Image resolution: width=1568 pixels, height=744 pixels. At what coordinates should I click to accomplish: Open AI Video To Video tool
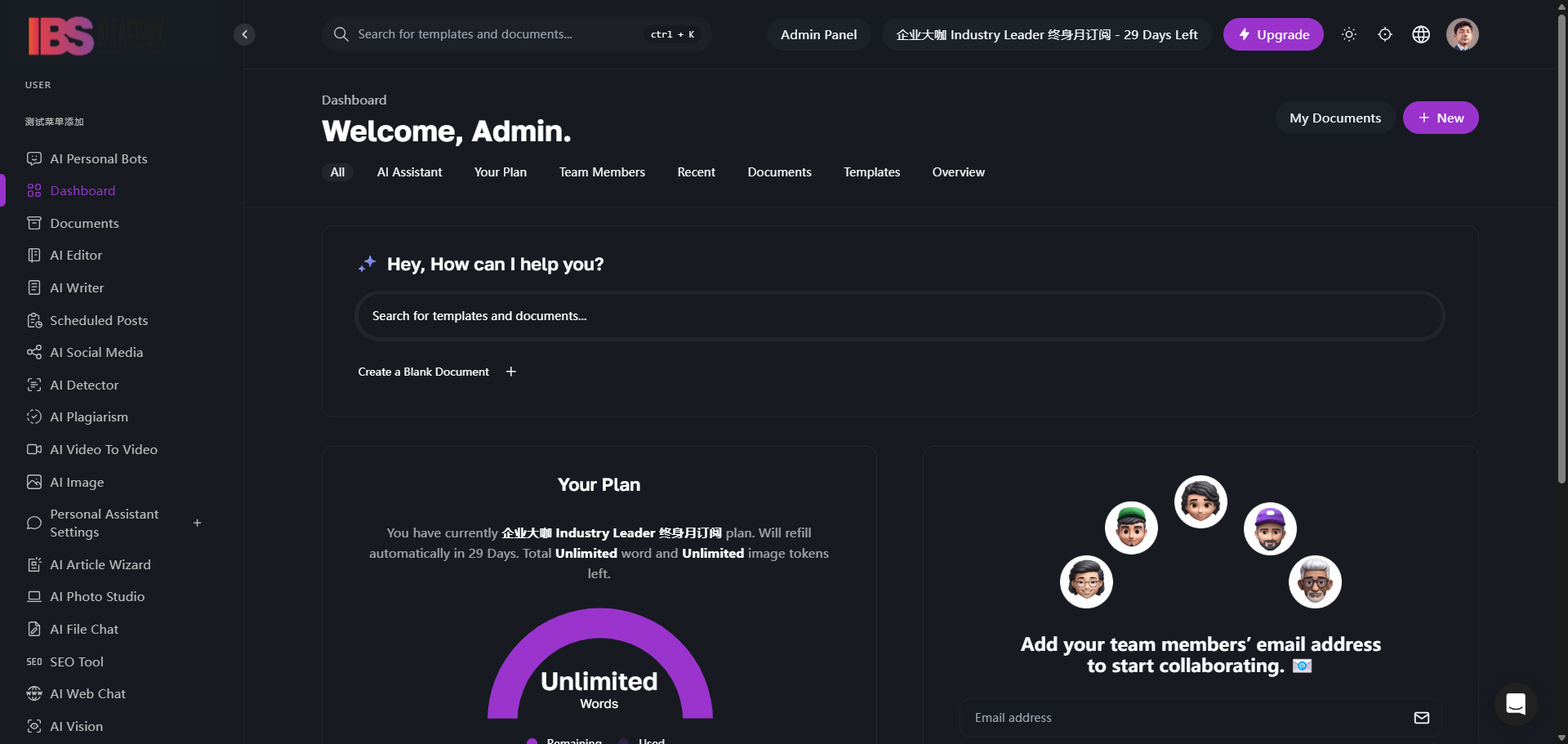point(103,449)
